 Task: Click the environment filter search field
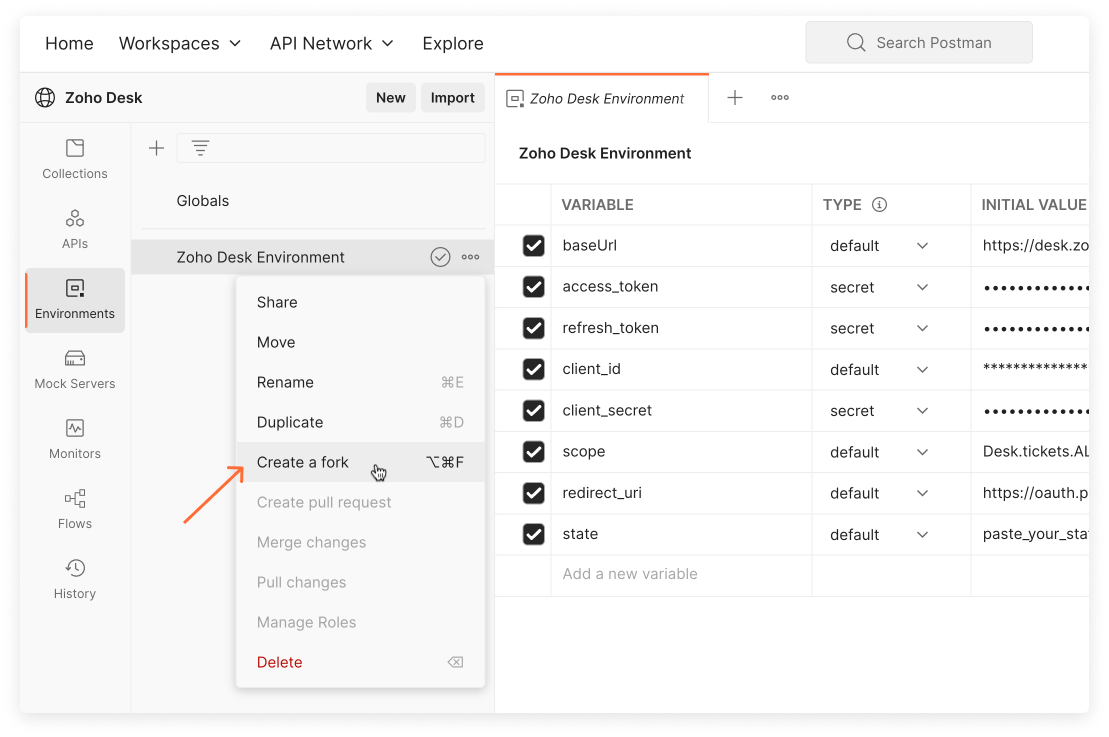coord(331,148)
